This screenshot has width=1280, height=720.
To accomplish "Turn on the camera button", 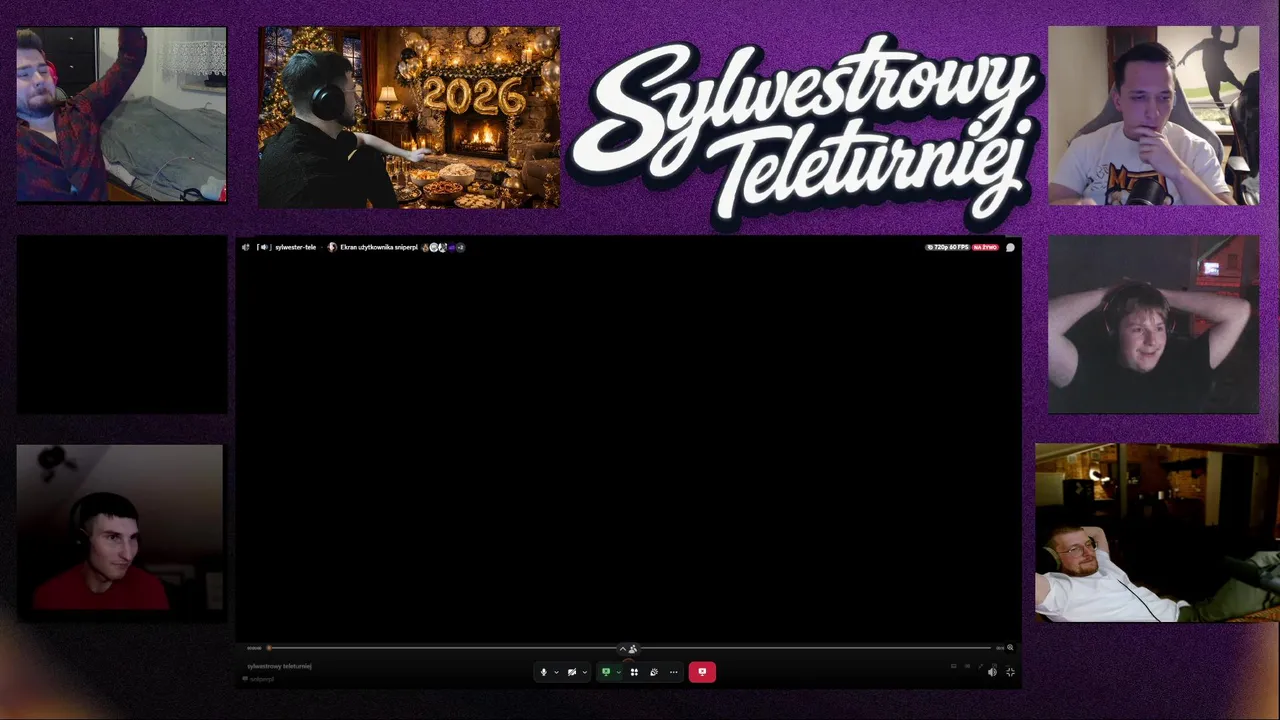I will coord(572,672).
